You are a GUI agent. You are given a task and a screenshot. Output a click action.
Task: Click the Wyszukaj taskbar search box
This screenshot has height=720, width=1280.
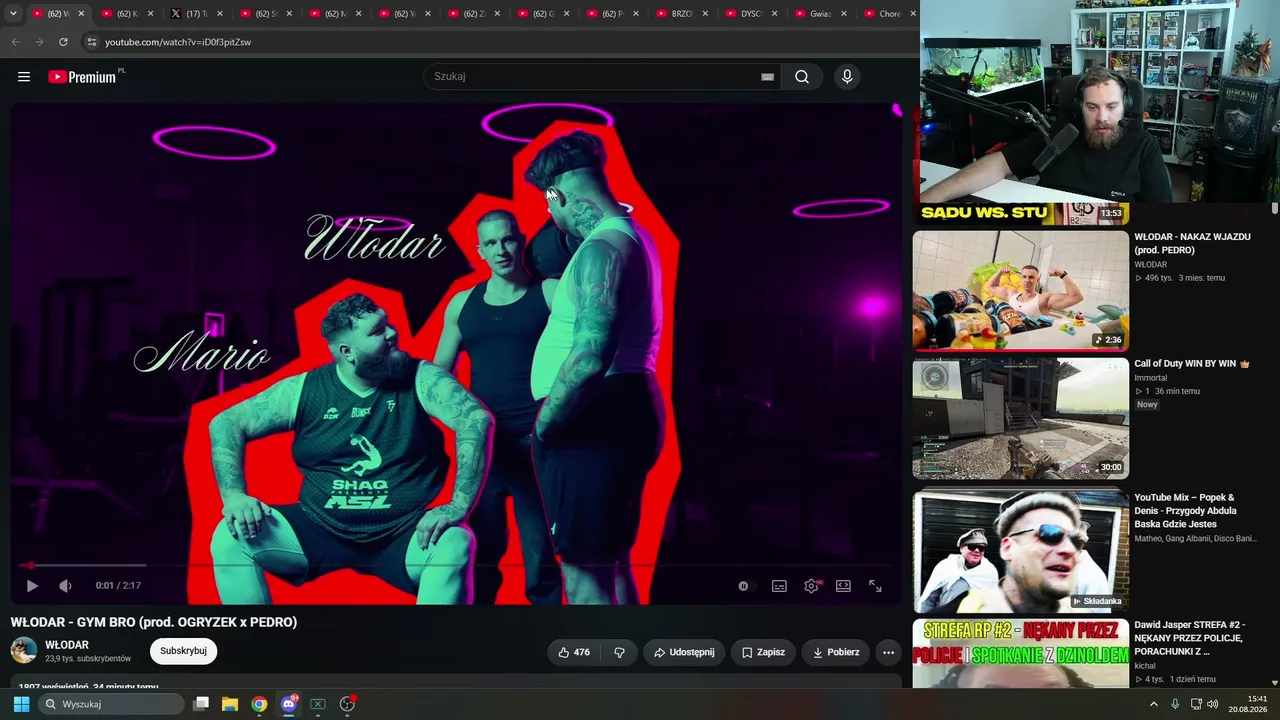[112, 704]
